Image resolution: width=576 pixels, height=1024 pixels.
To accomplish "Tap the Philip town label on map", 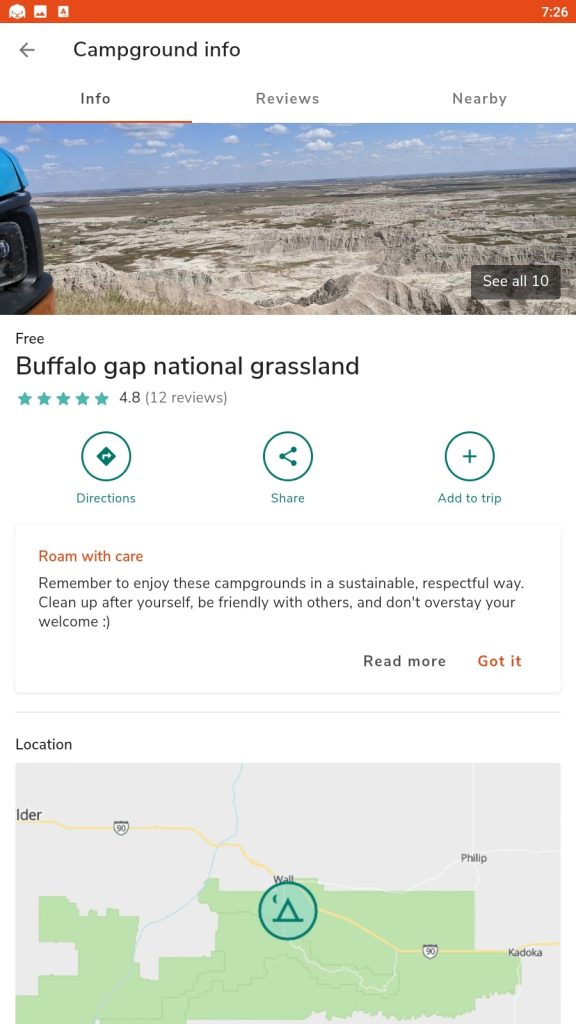I will click(473, 858).
